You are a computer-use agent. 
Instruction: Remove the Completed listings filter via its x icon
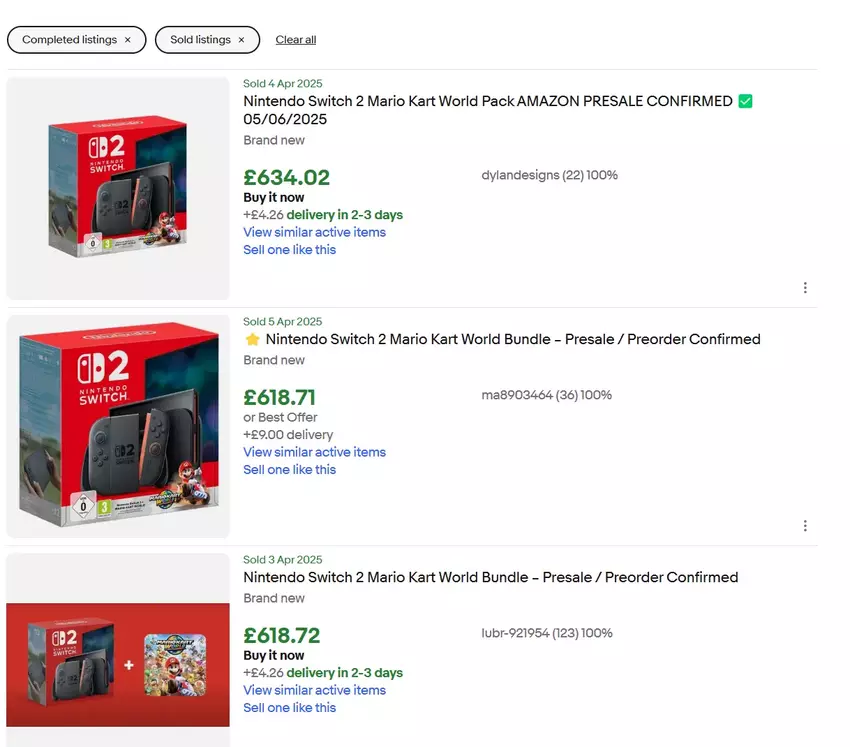[127, 40]
